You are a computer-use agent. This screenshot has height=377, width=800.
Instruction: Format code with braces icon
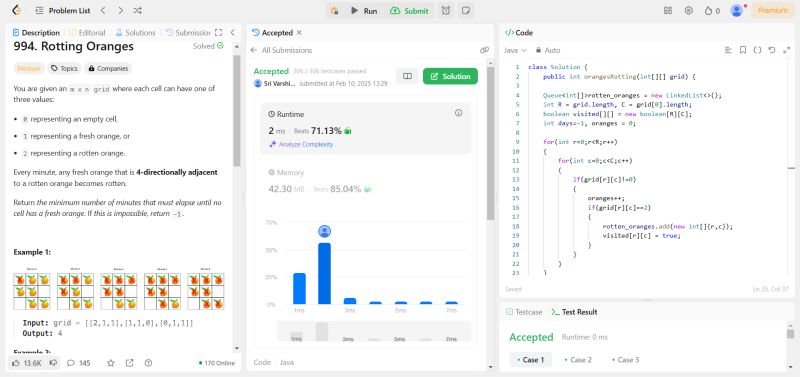(757, 50)
